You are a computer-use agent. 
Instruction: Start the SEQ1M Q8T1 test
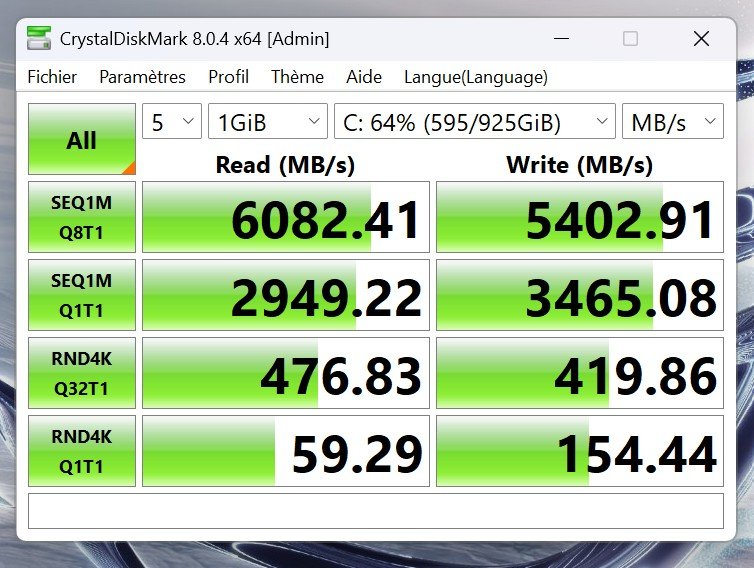[82, 217]
